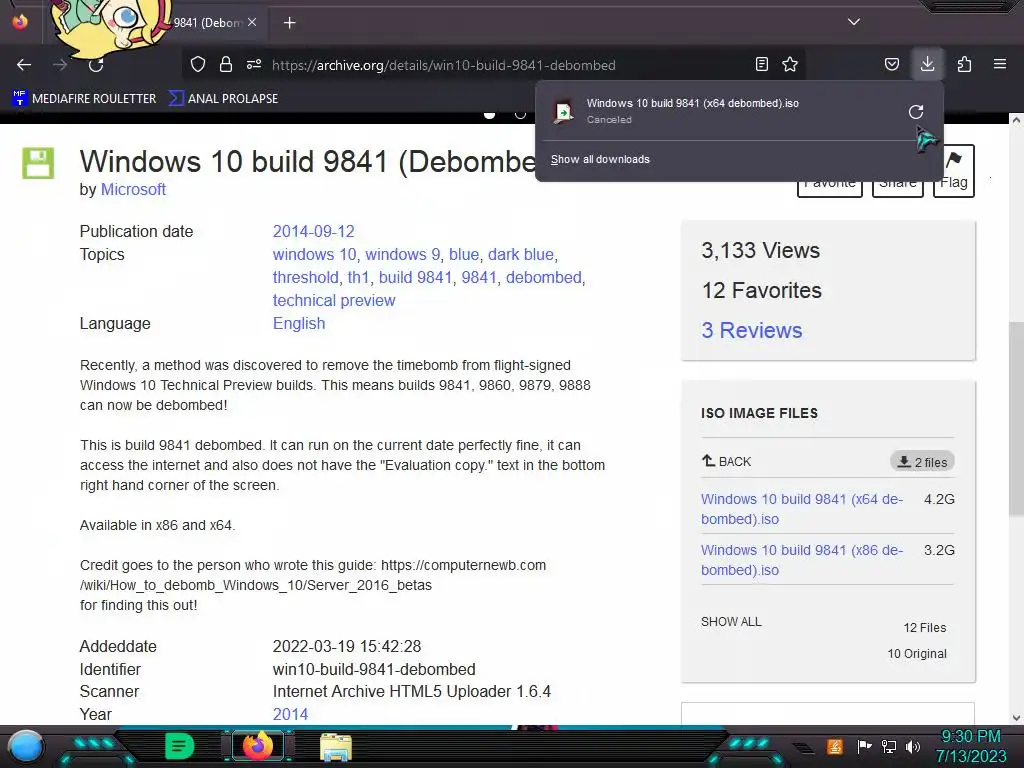Open the Microsoft creator link
Viewport: 1024px width, 768px height.
pos(133,189)
